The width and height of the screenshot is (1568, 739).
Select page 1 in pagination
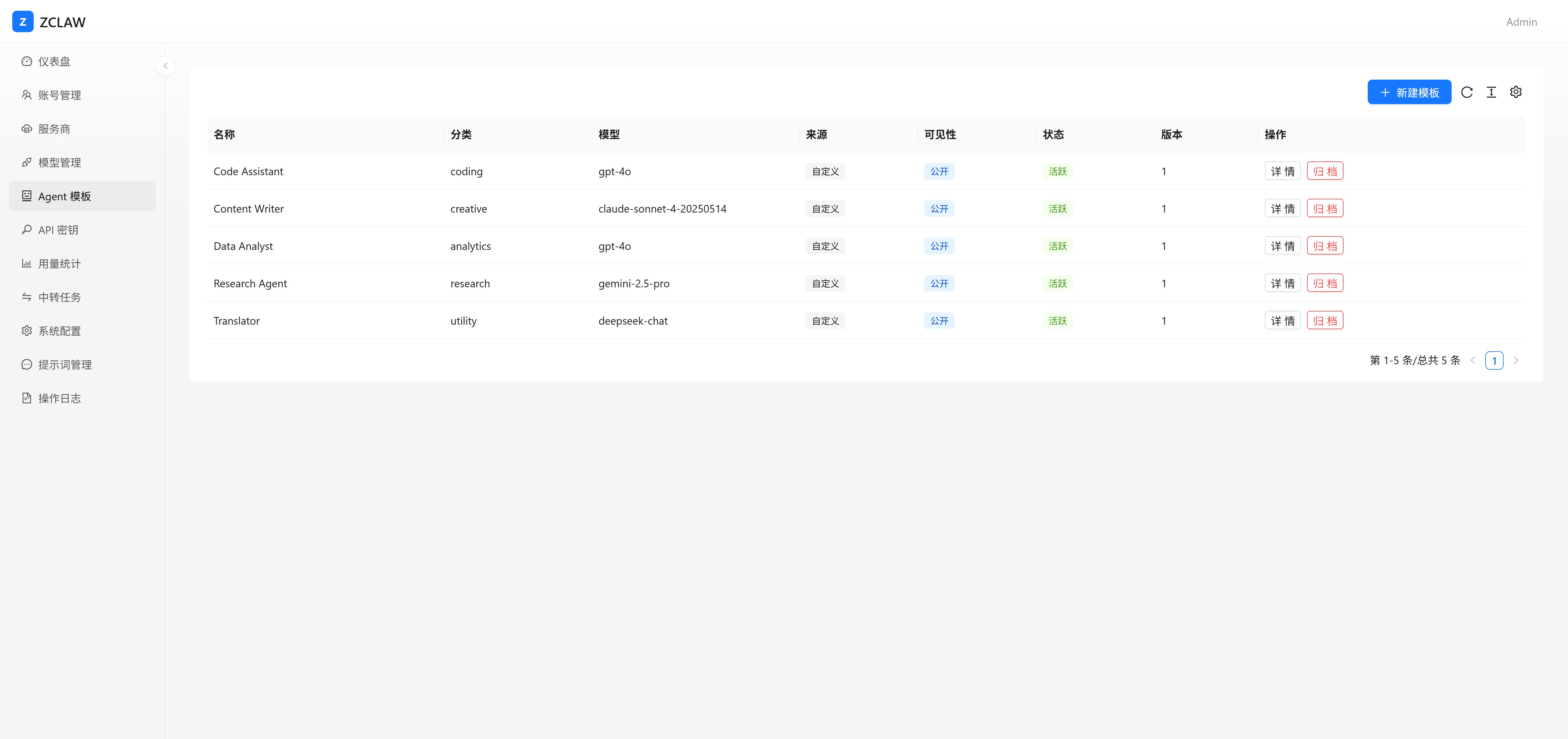pos(1494,360)
